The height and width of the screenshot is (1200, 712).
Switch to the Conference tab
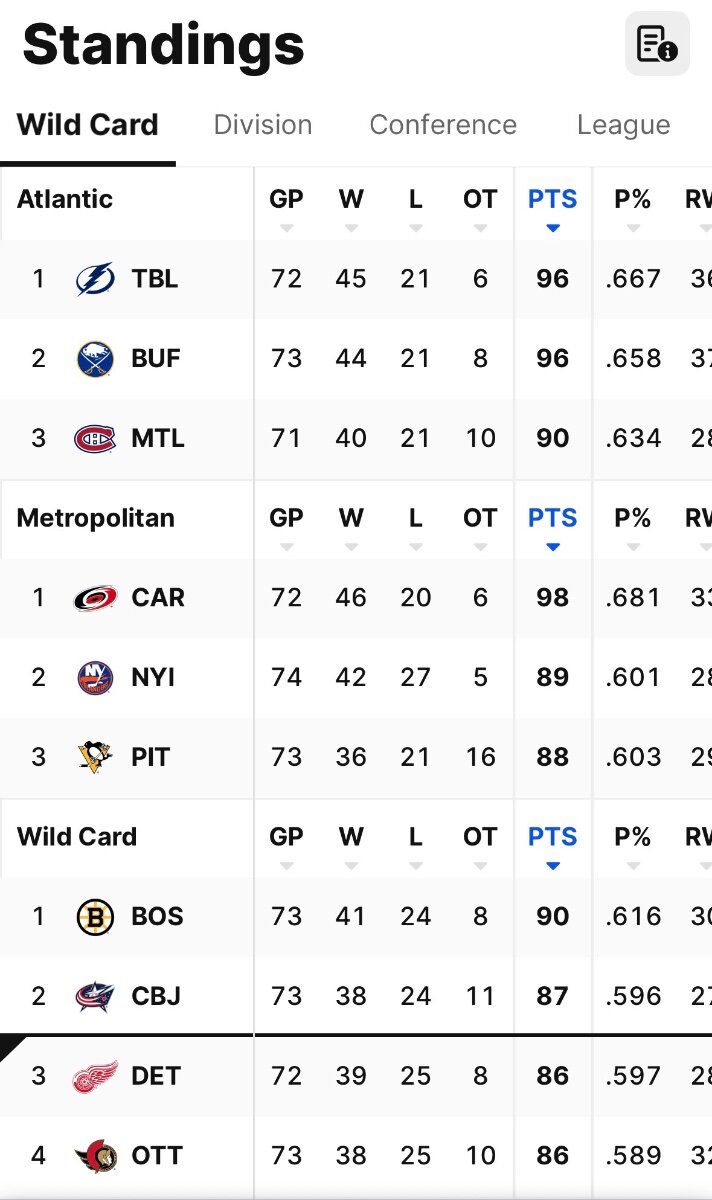443,125
